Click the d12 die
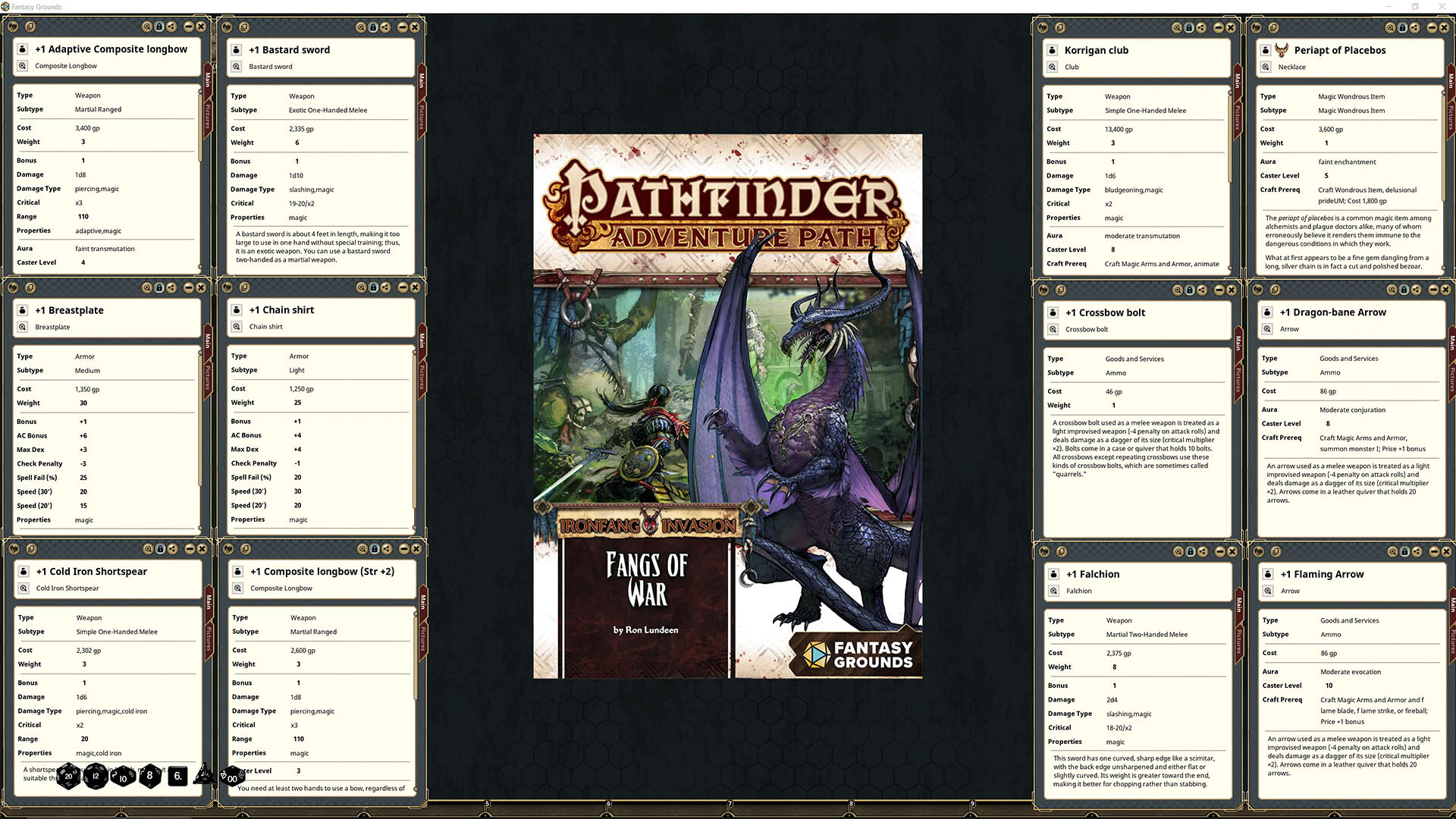This screenshot has width=1456, height=819. pos(96,776)
